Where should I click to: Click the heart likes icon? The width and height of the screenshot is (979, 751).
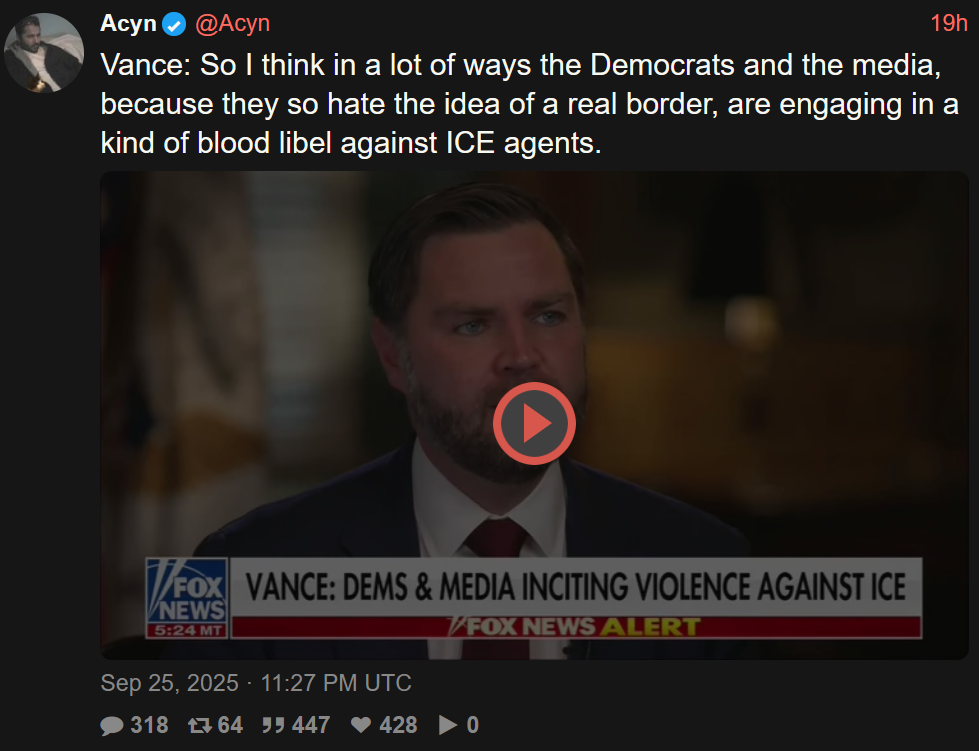click(x=362, y=726)
